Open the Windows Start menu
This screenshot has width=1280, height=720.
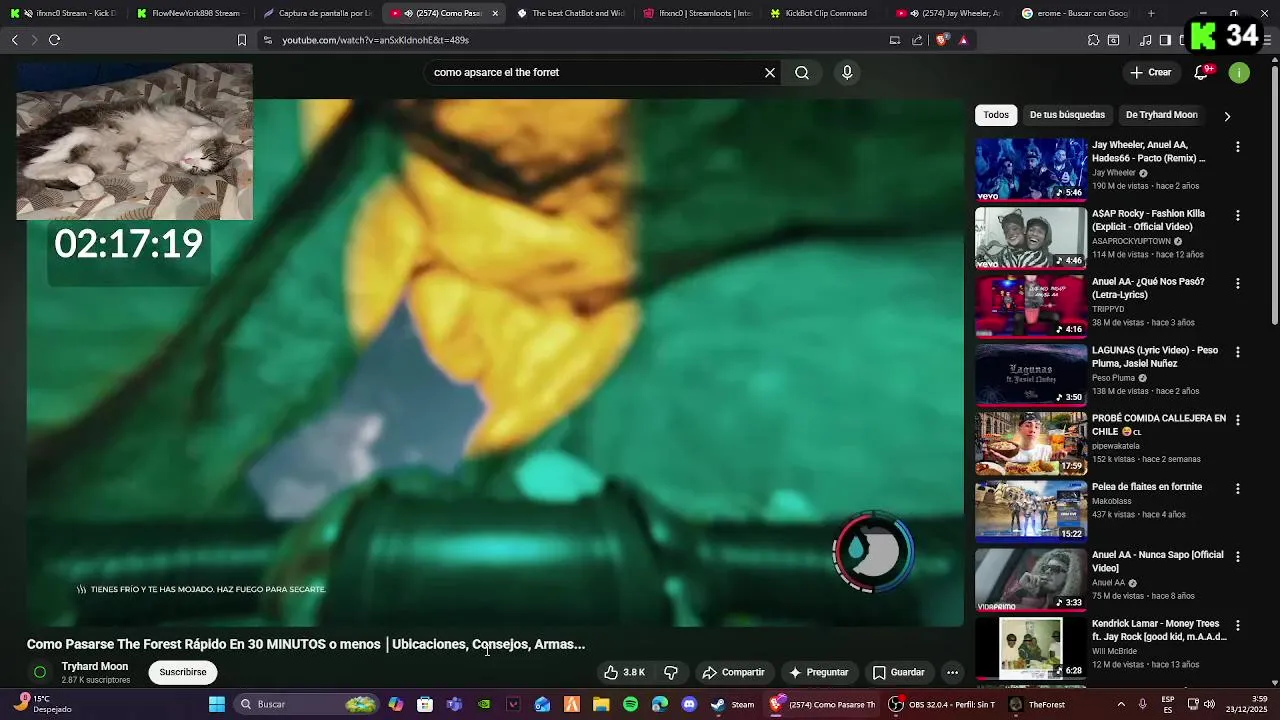(x=217, y=704)
